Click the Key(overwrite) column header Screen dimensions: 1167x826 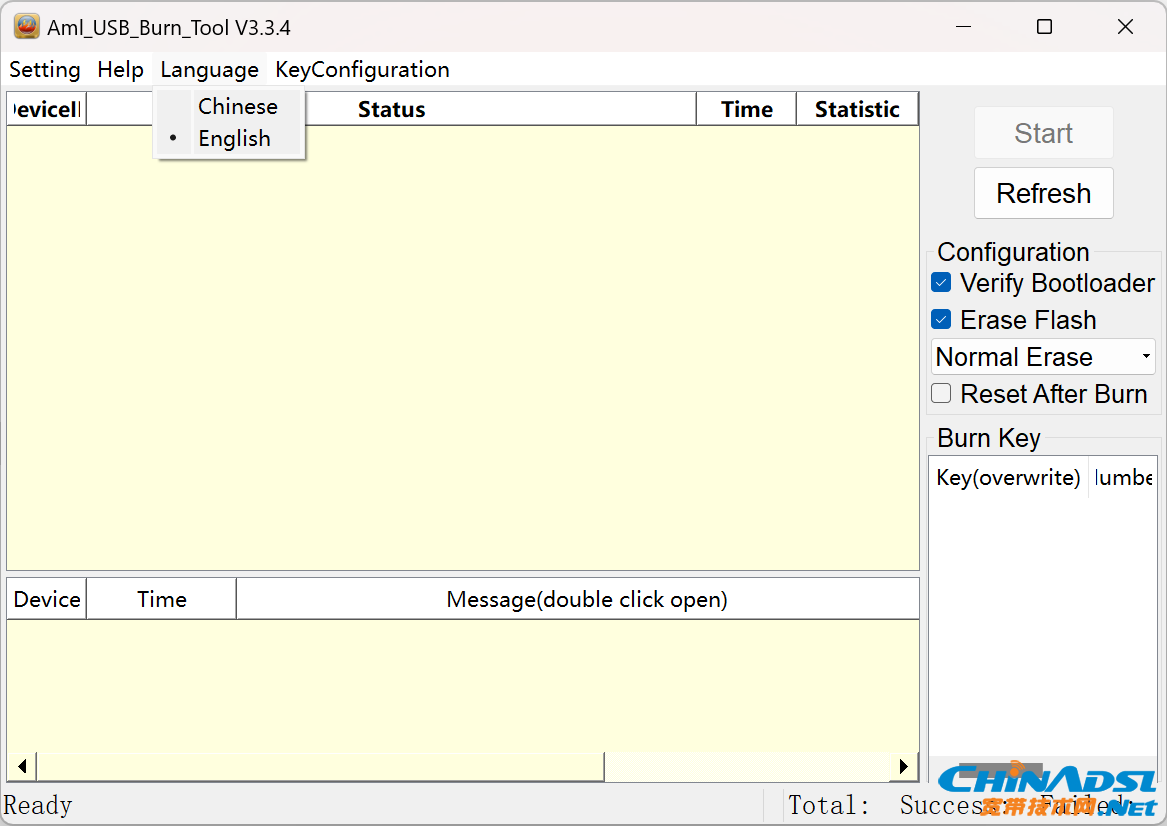click(x=1008, y=477)
